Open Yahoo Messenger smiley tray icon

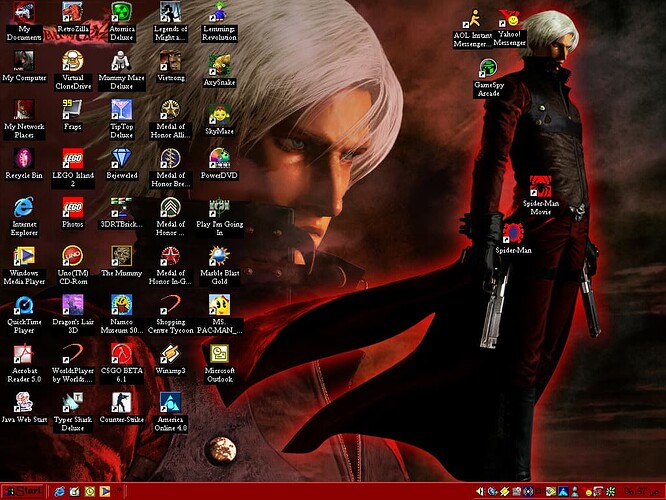tap(588, 492)
